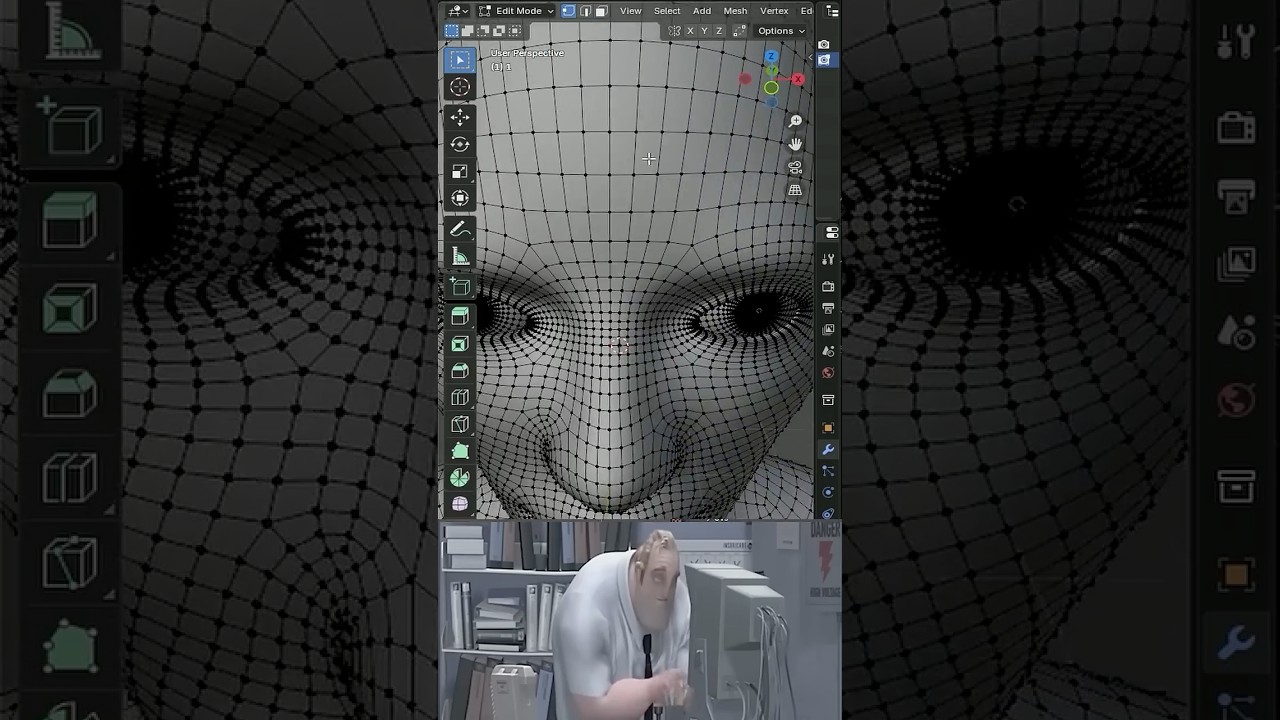Screen dimensions: 1280x720
Task: Click the viewport Zoom magnifier gizmo
Action: tap(795, 122)
